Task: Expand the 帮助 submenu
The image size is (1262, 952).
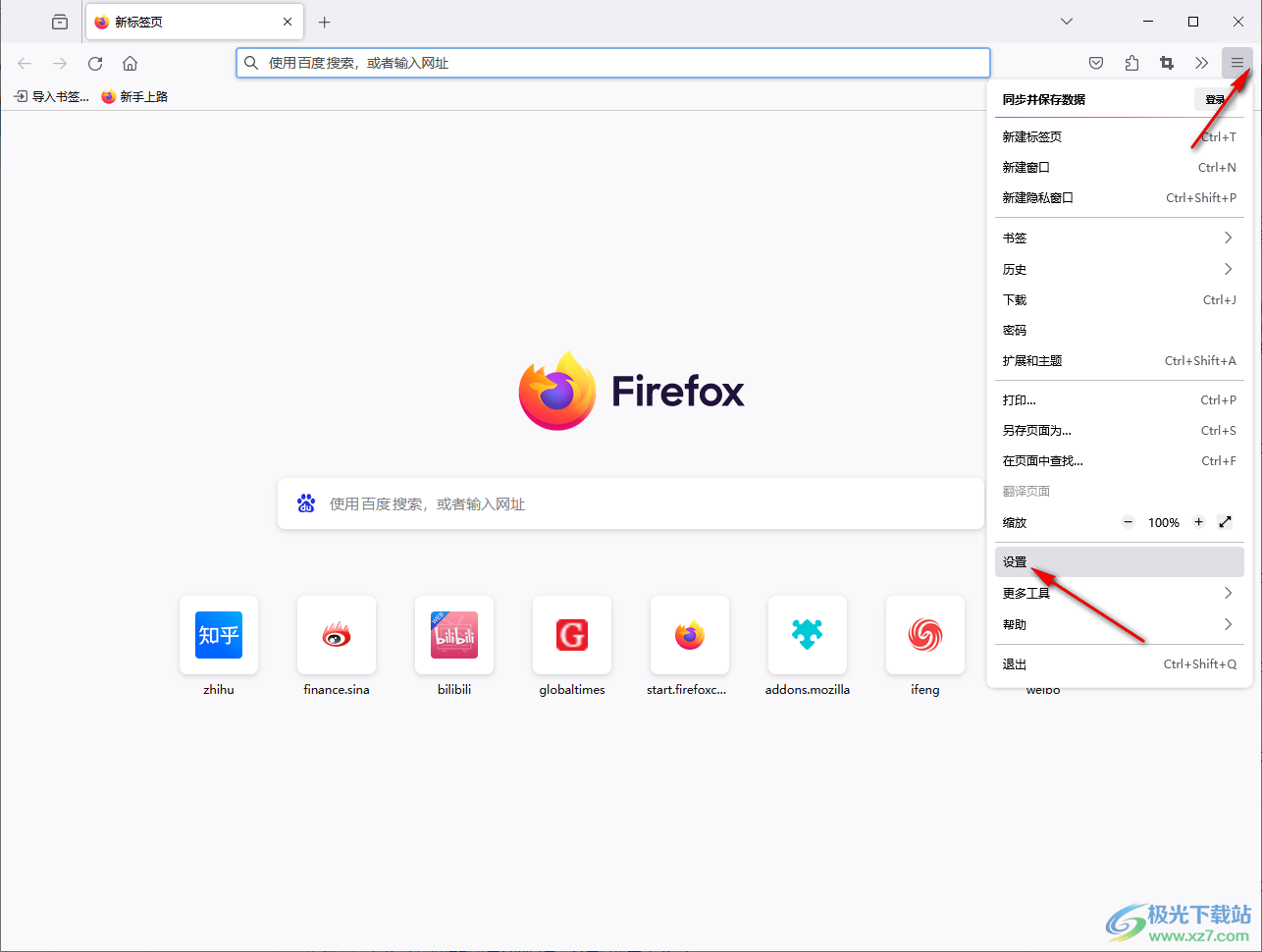Action: coord(1119,624)
